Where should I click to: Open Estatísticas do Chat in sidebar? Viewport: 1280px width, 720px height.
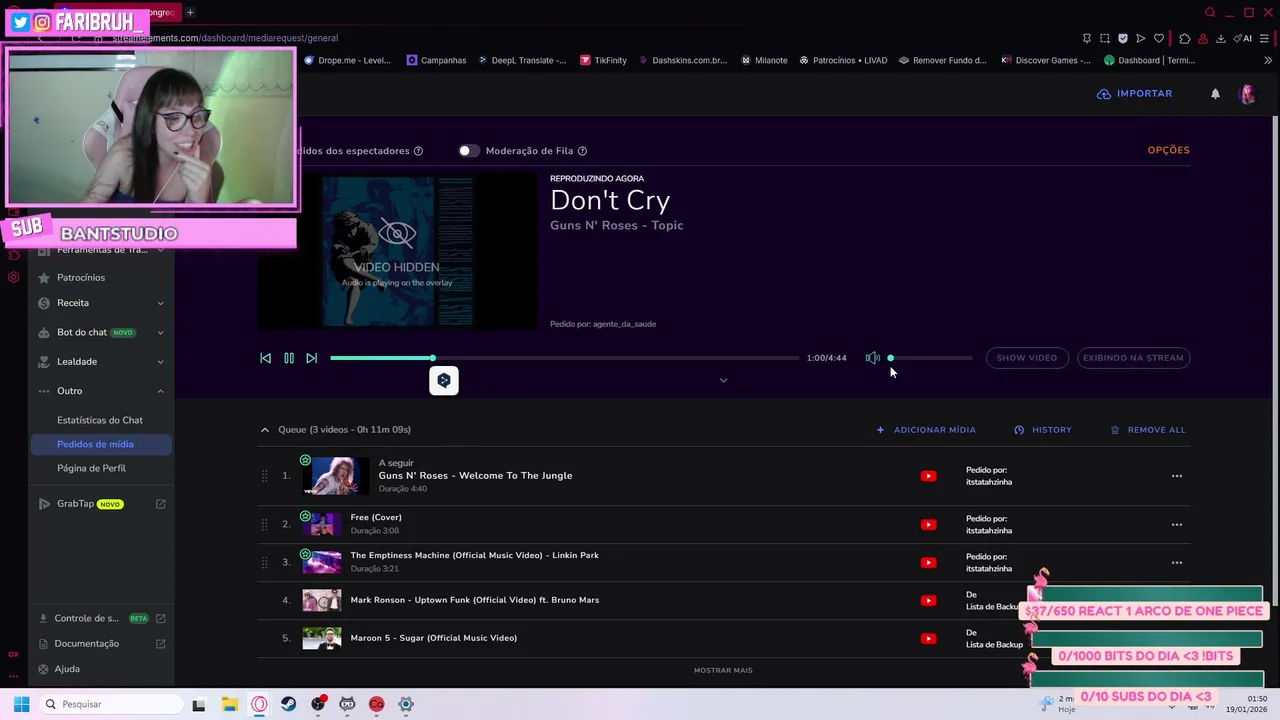point(100,420)
